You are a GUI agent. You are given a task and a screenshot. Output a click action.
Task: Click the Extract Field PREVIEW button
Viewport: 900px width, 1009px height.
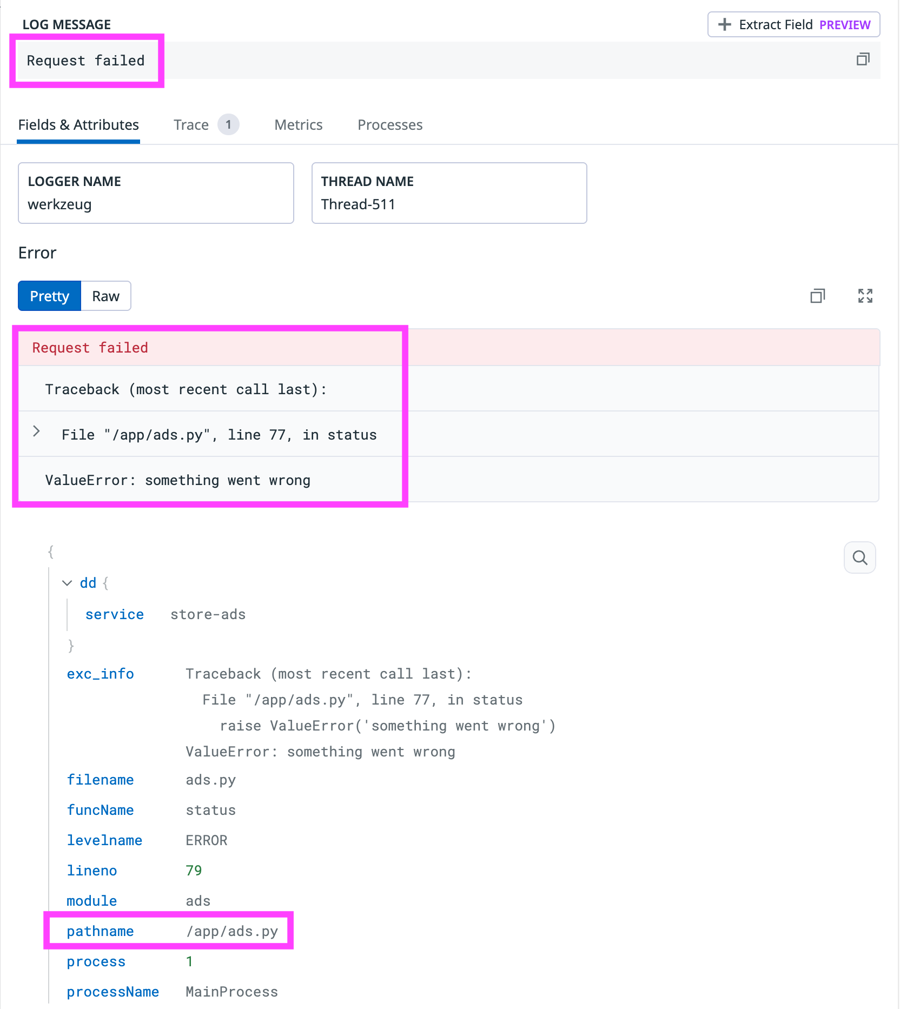pyautogui.click(x=794, y=24)
